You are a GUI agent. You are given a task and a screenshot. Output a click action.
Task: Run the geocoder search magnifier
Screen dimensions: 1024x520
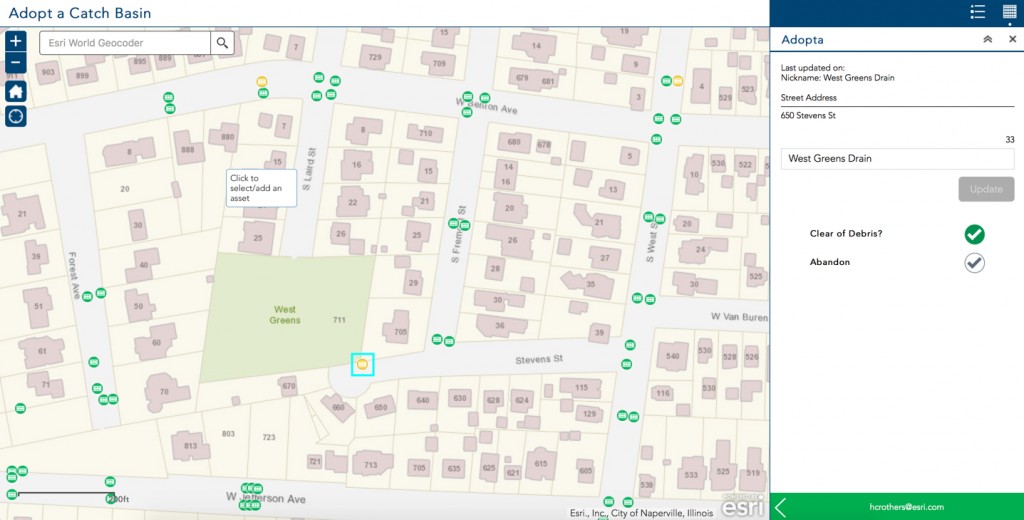(x=222, y=43)
